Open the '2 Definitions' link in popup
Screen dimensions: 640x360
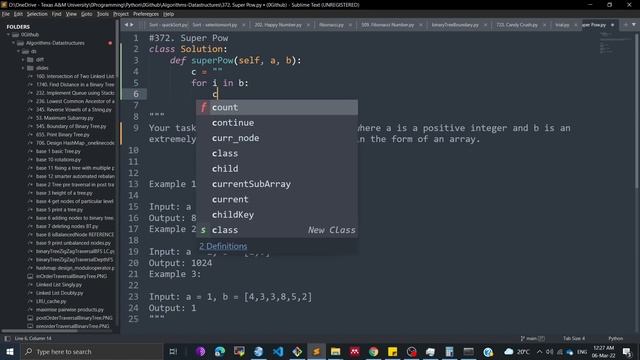coord(223,246)
